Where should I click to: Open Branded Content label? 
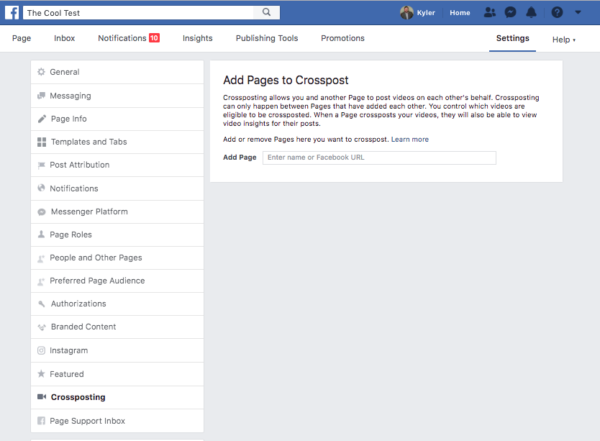point(83,327)
